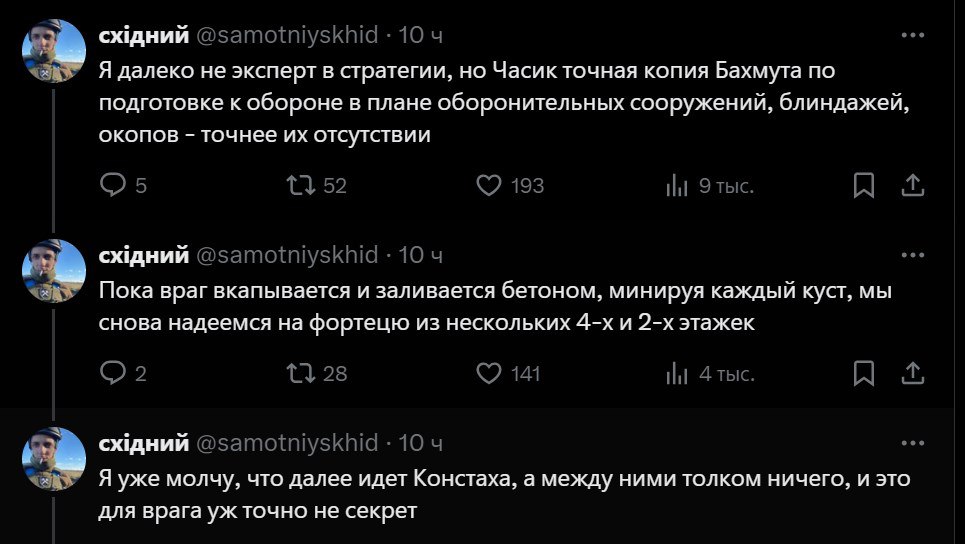Share the first tweet about Часик
965x544 pixels.
coord(912,185)
